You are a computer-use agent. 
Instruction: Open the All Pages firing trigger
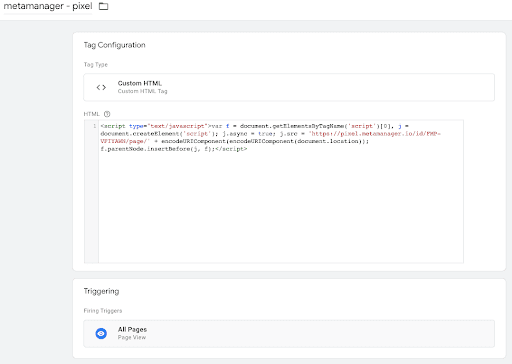tap(289, 334)
